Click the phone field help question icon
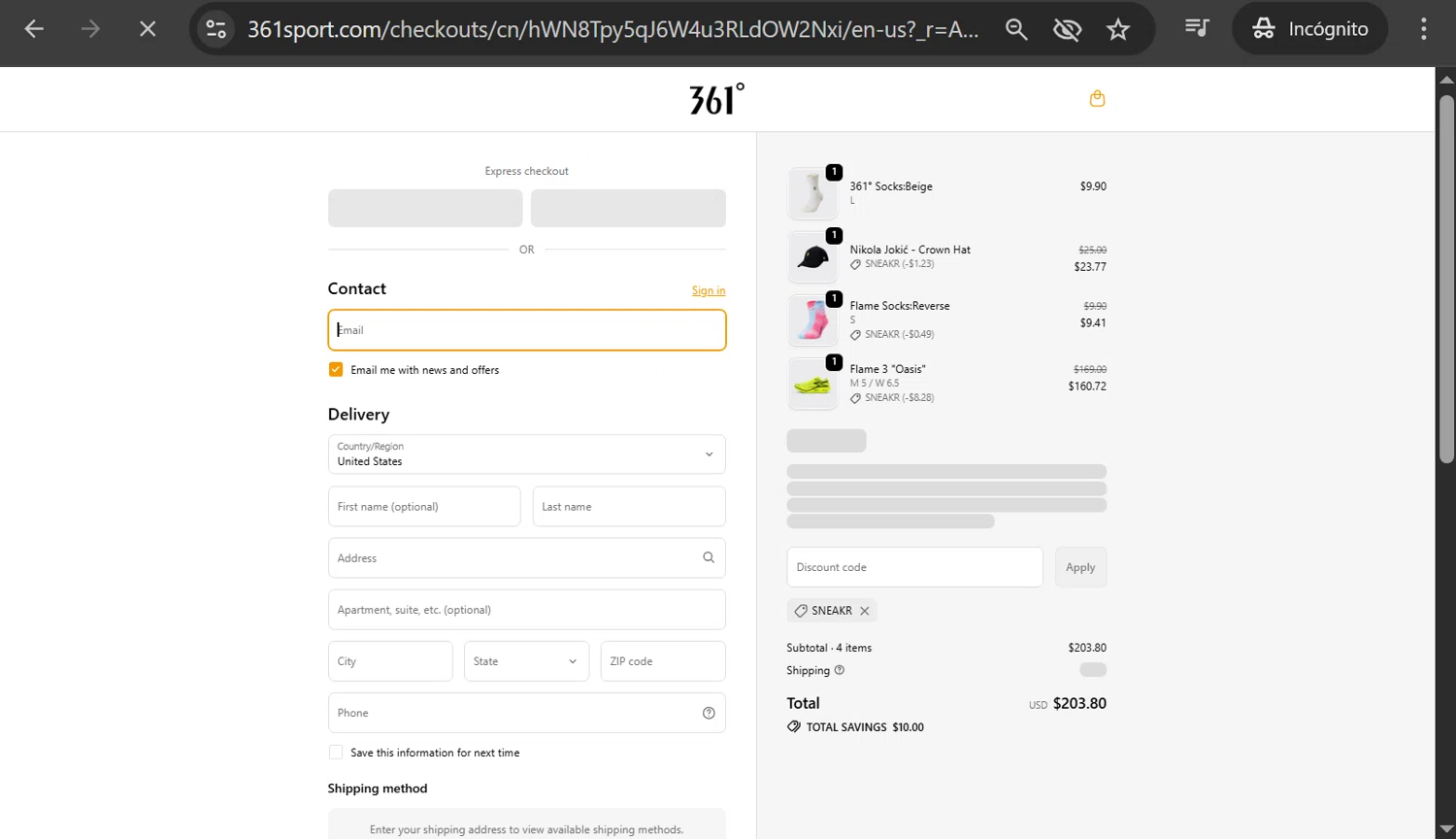The image size is (1456, 839). (x=709, y=713)
